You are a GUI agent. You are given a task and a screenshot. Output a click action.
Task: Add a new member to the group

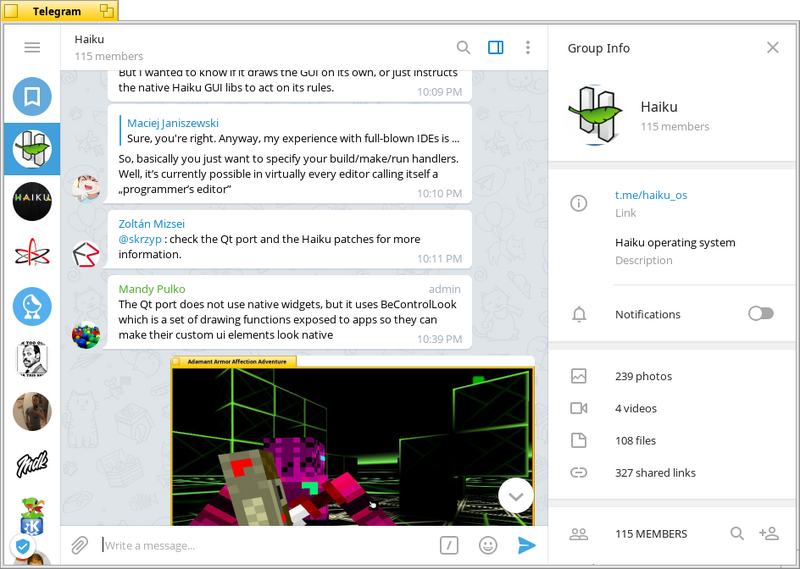769,533
